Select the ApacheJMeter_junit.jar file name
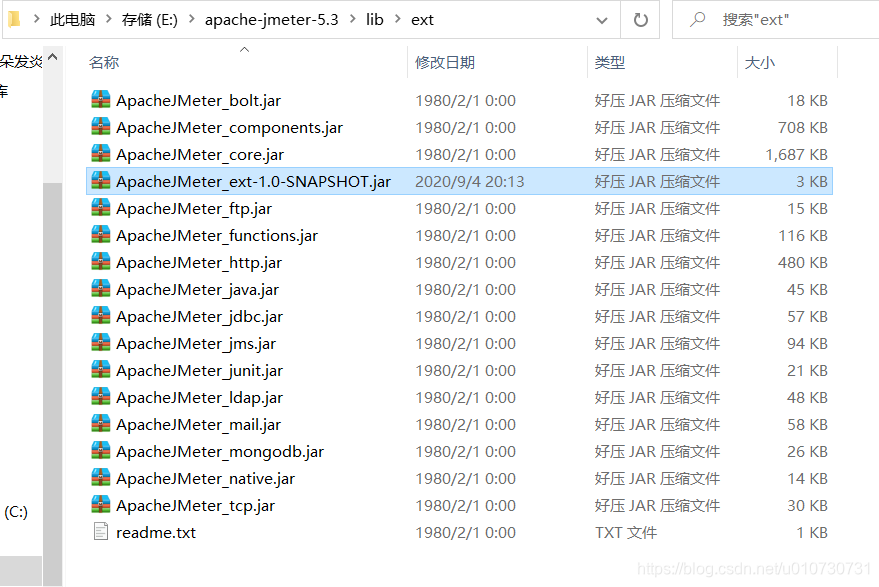Viewport: 879px width, 587px height. 200,371
